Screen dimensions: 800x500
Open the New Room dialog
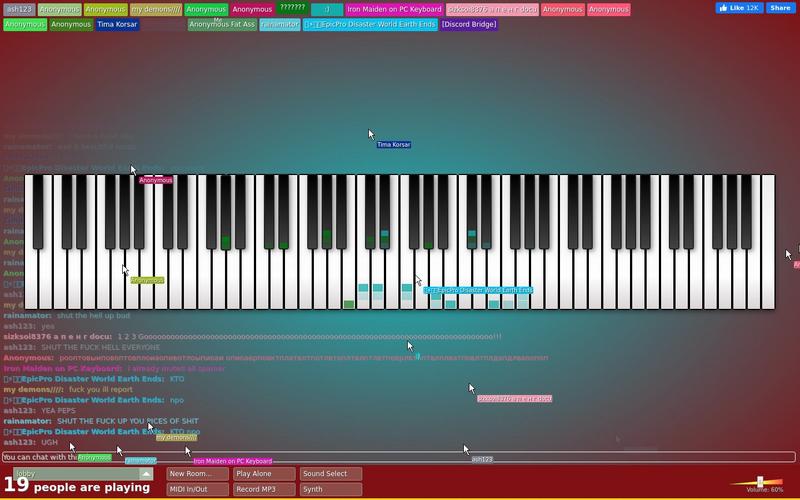(197, 474)
